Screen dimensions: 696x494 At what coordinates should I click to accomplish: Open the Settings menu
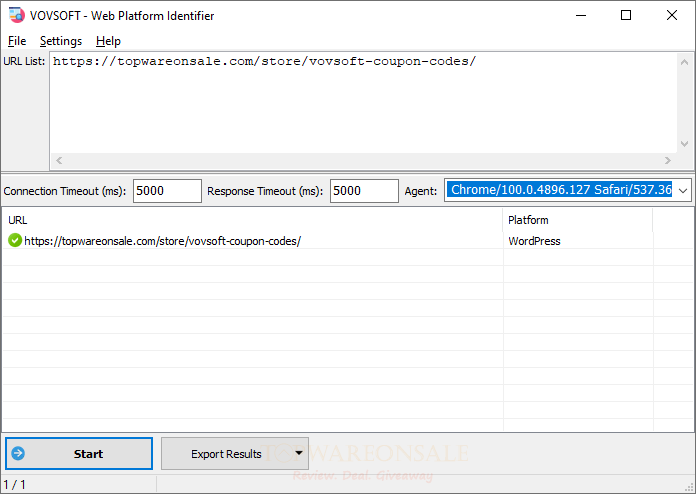(61, 41)
